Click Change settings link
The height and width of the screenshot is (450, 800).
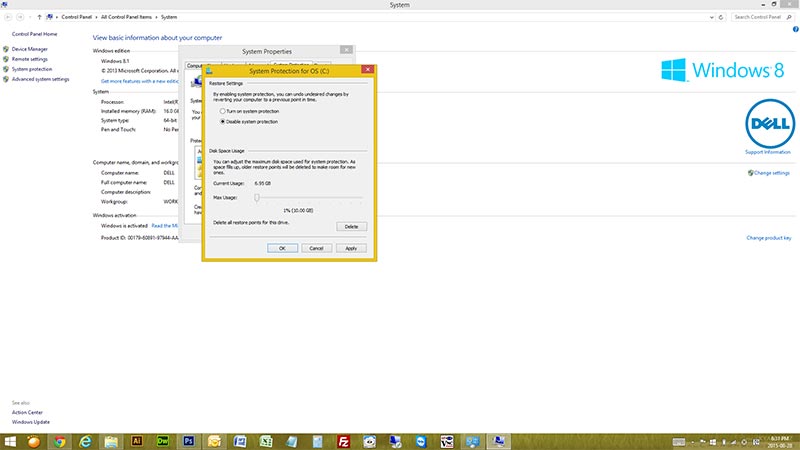click(771, 173)
